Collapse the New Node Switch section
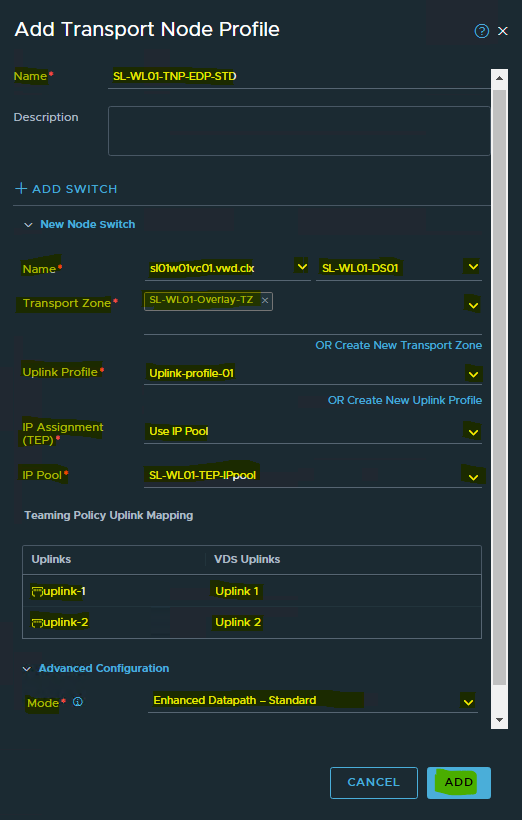This screenshot has width=522, height=820. tap(28, 225)
